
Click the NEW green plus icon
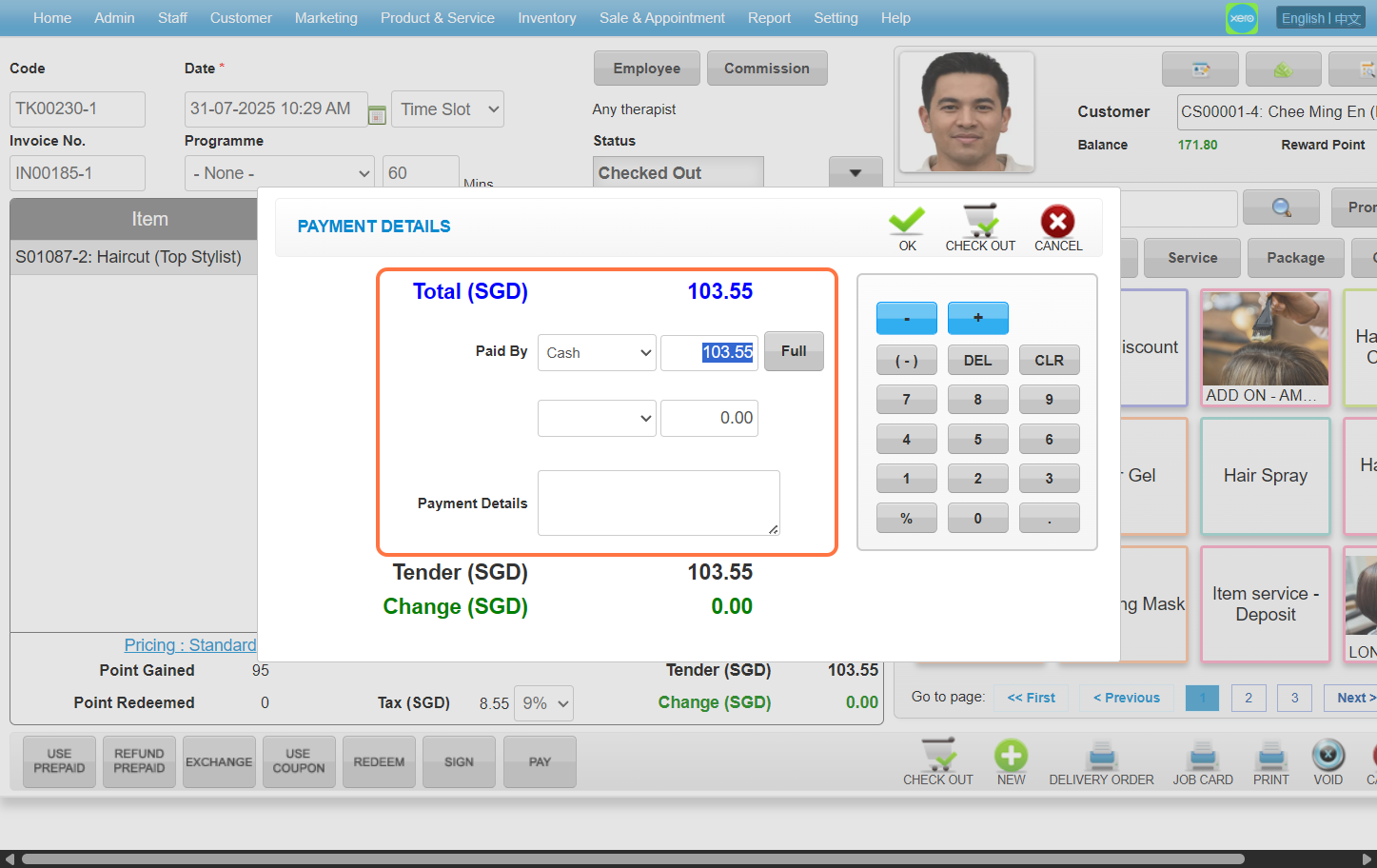pos(1011,757)
